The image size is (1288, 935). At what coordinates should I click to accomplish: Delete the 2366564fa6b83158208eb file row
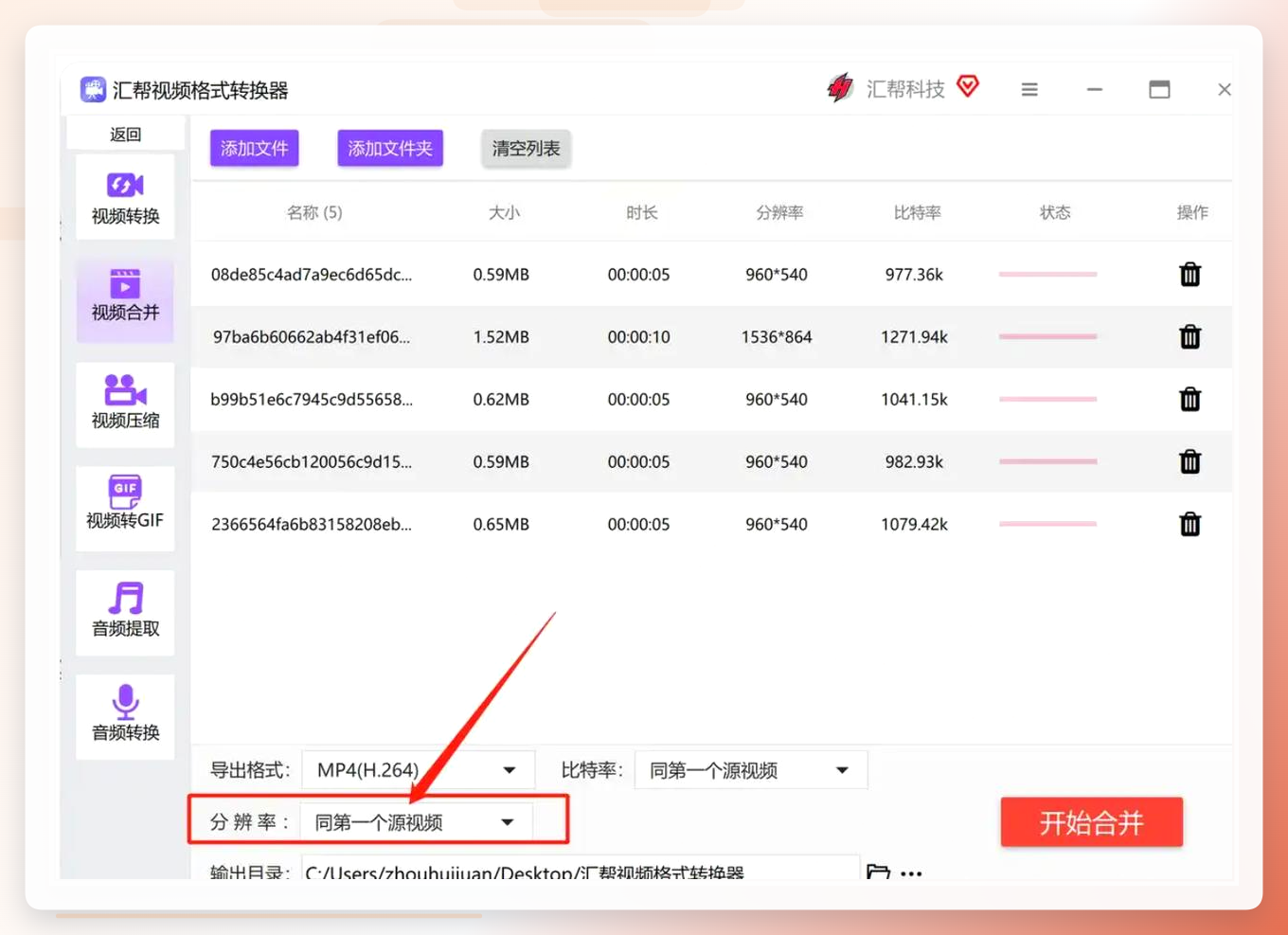1190,524
